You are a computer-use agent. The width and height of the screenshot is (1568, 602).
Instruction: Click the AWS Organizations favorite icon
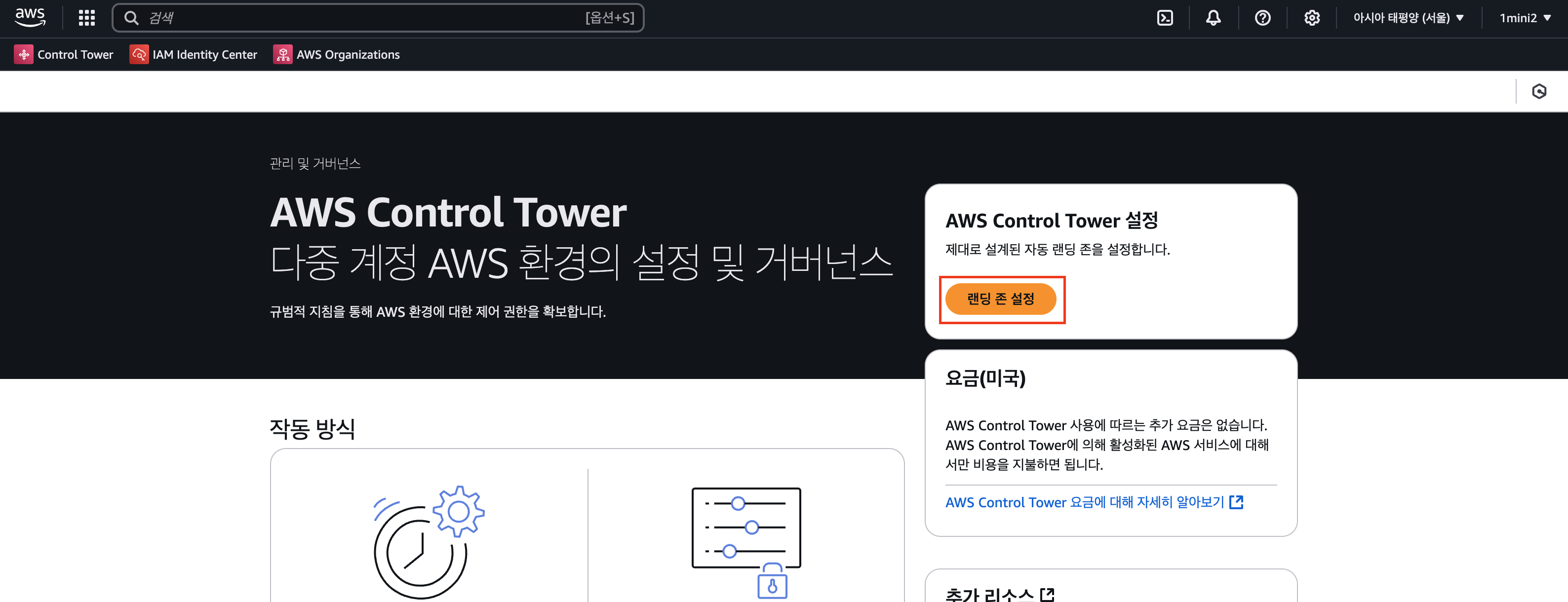pos(283,55)
